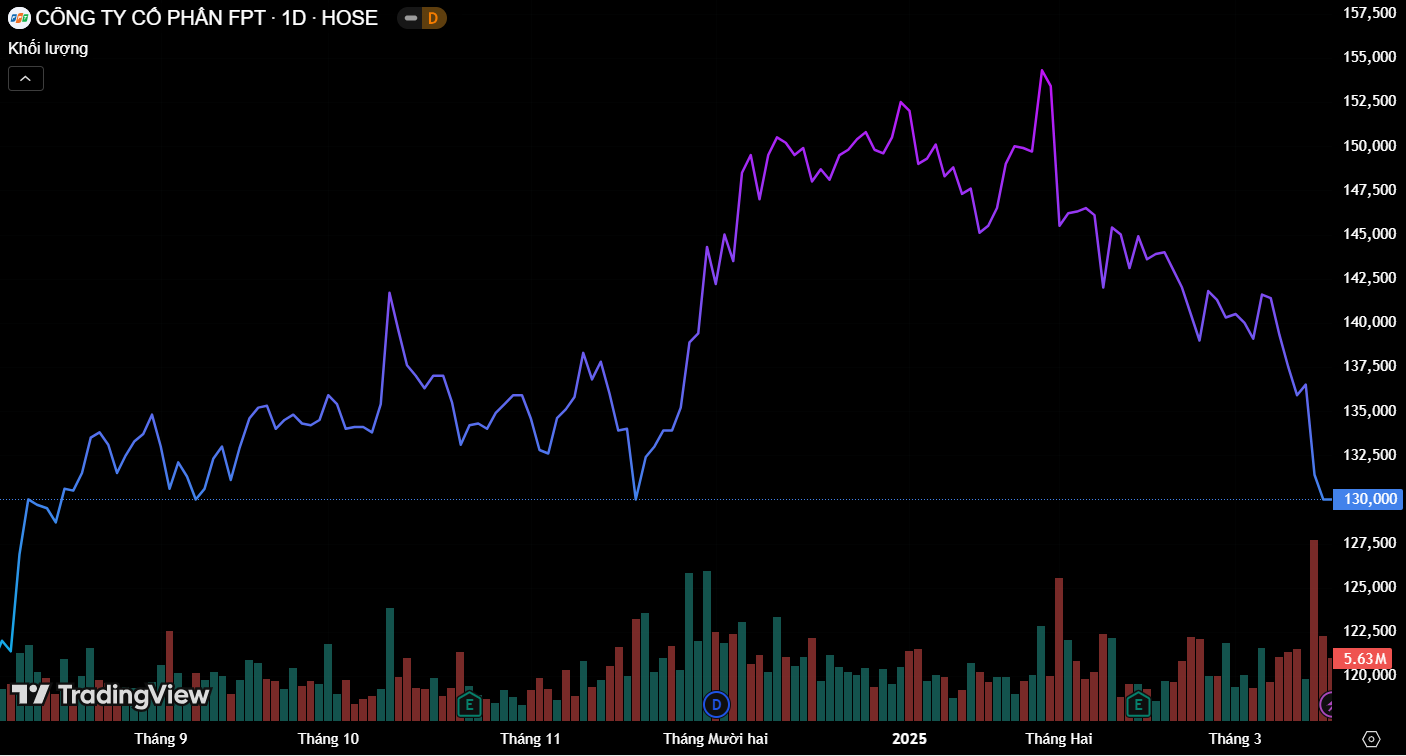Click the TradingView logo
The width and height of the screenshot is (1406, 756).
[110, 694]
